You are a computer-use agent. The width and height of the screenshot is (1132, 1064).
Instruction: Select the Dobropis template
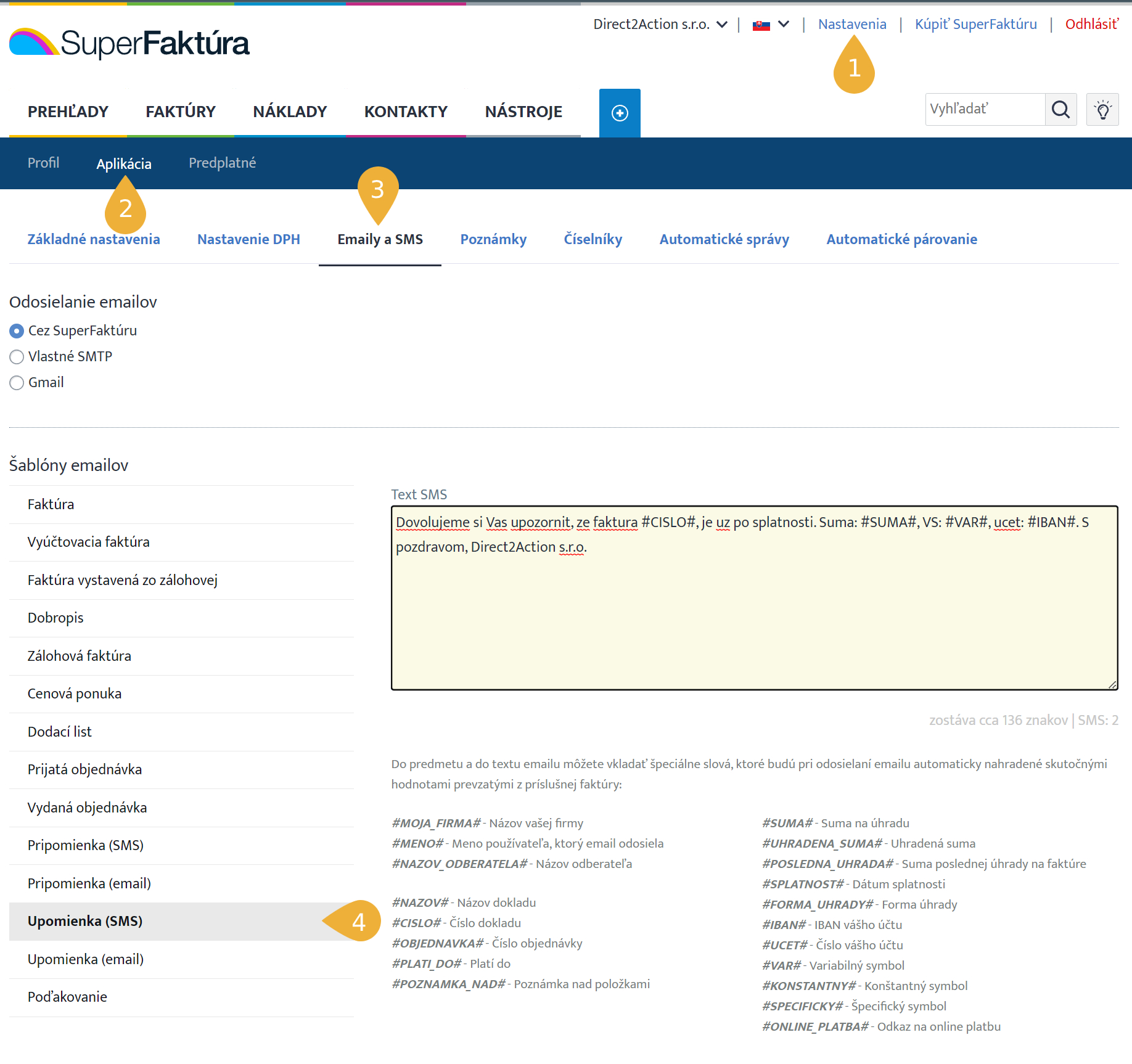tap(182, 618)
